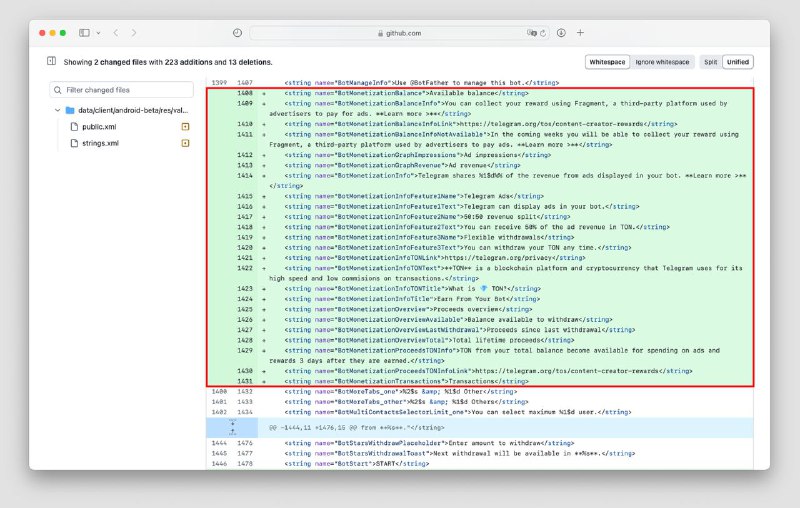
Task: Open a new tab with plus icon
Action: click(x=580, y=33)
